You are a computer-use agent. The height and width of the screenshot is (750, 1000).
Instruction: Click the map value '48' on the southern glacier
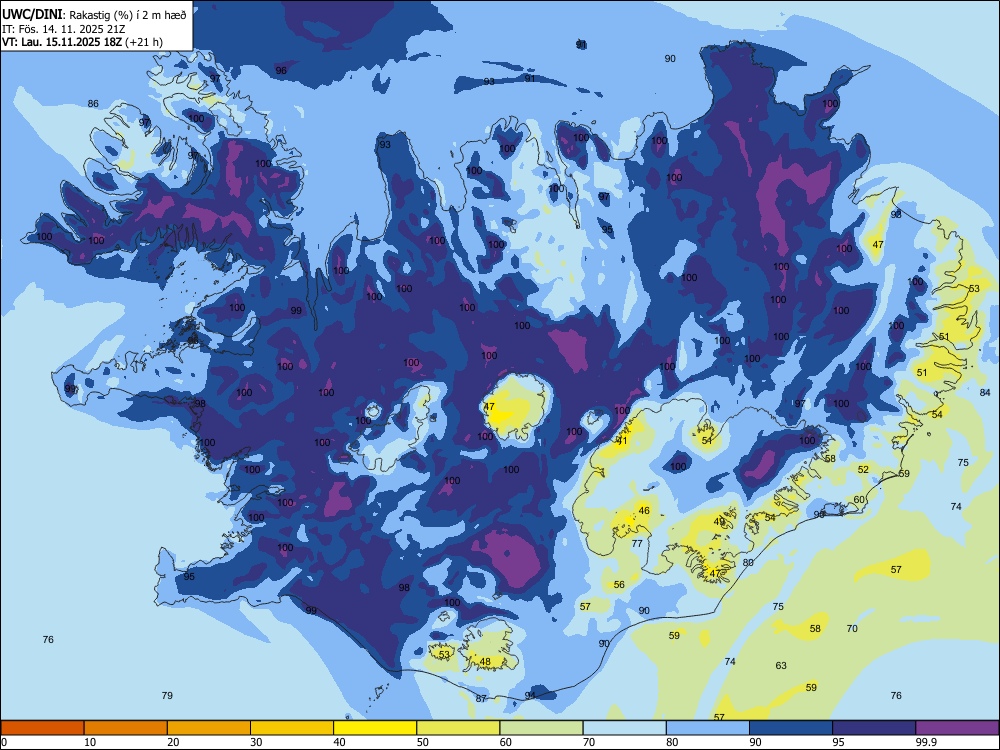tap(485, 662)
